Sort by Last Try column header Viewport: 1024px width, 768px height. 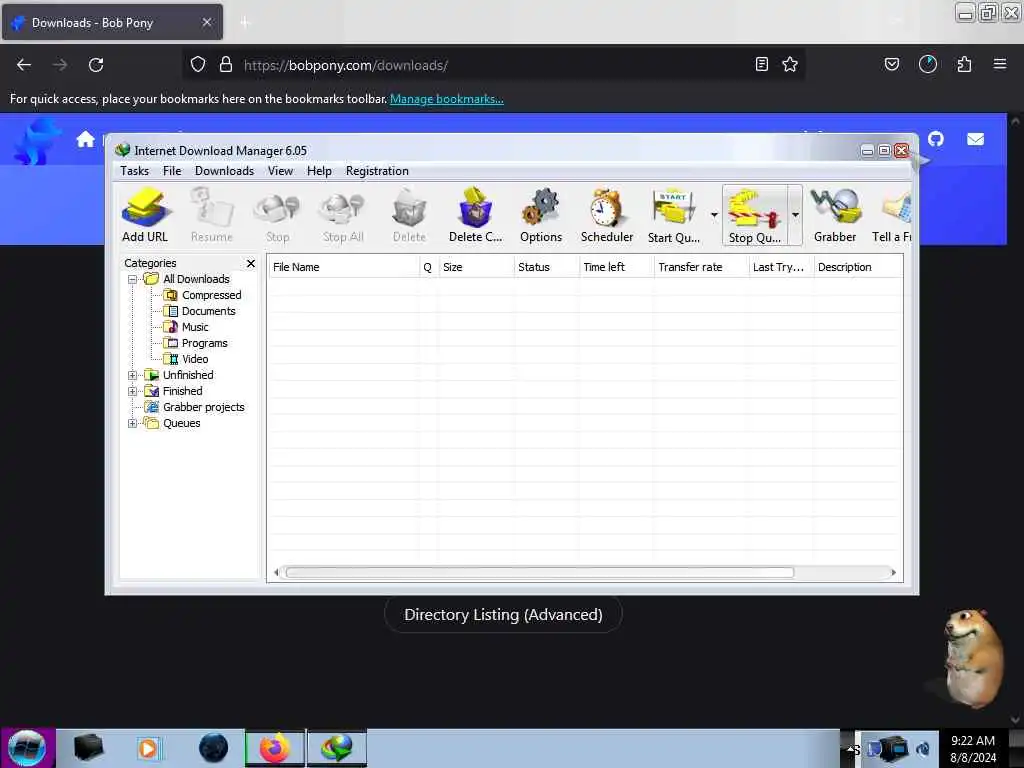782,267
